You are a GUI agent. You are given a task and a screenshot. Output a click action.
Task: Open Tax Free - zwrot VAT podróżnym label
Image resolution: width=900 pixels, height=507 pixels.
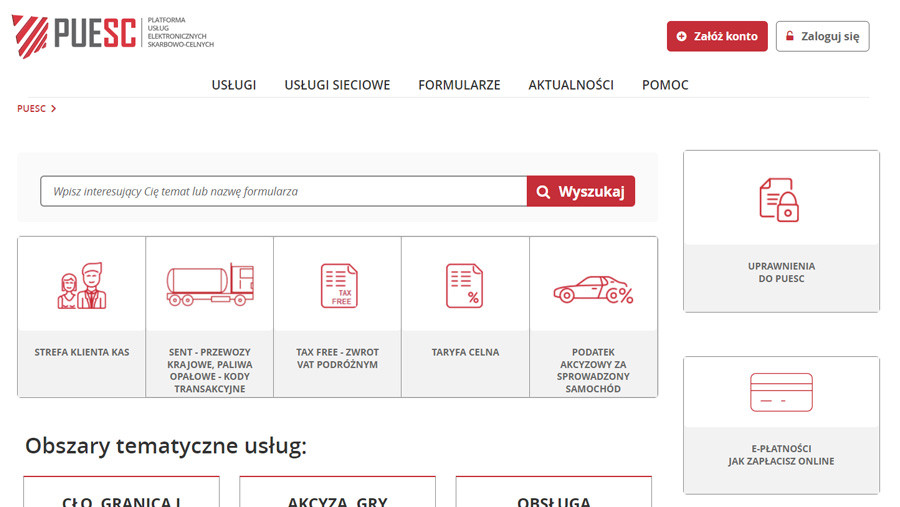click(x=338, y=358)
